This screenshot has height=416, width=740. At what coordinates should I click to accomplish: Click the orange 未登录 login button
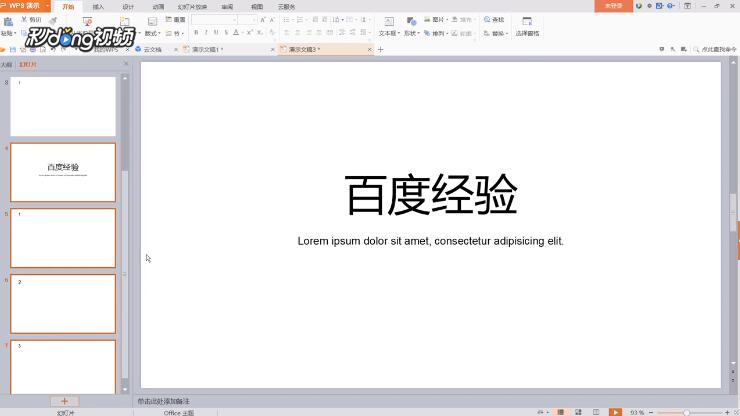pos(614,6)
